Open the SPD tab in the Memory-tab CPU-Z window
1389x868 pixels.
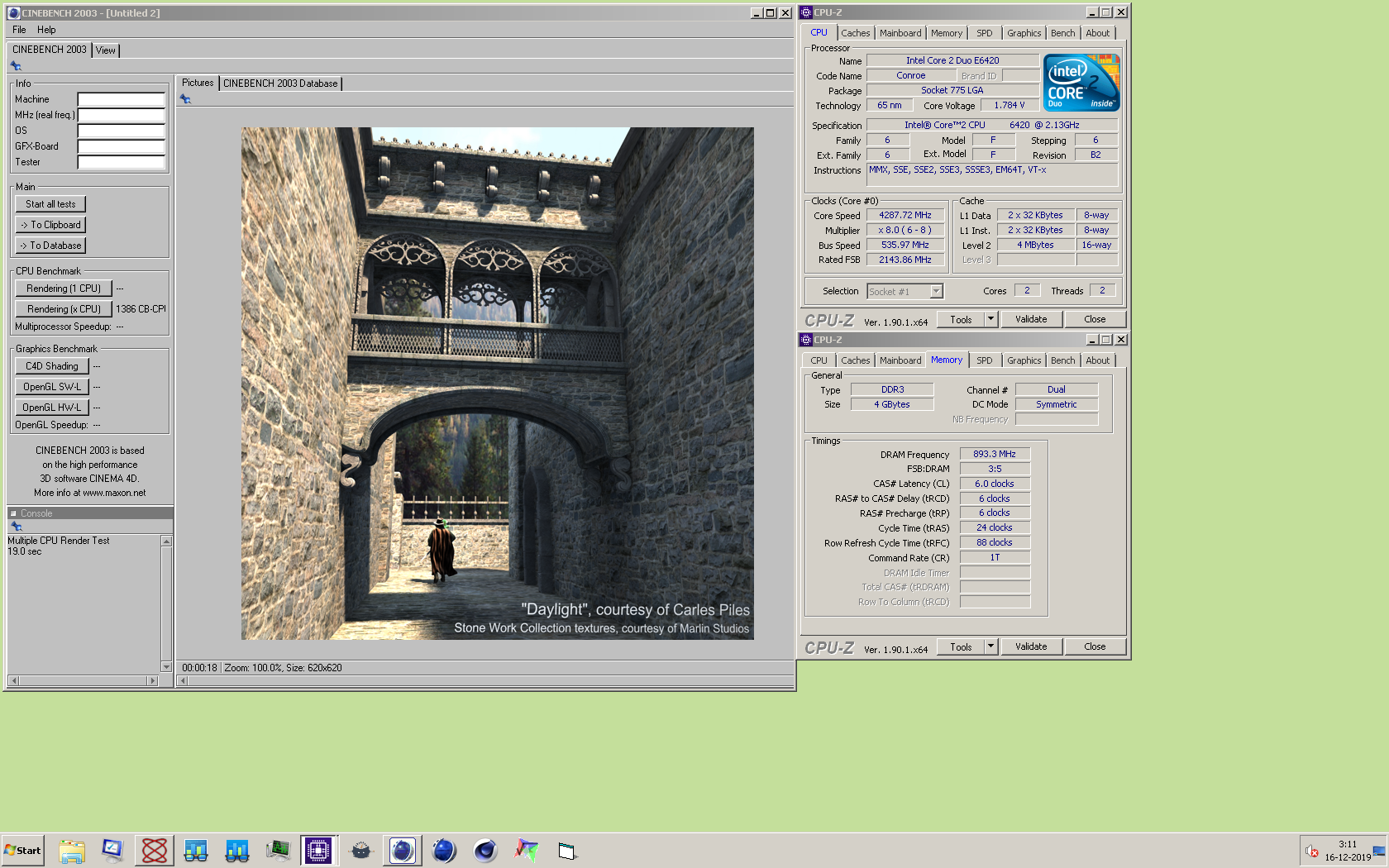coord(985,360)
